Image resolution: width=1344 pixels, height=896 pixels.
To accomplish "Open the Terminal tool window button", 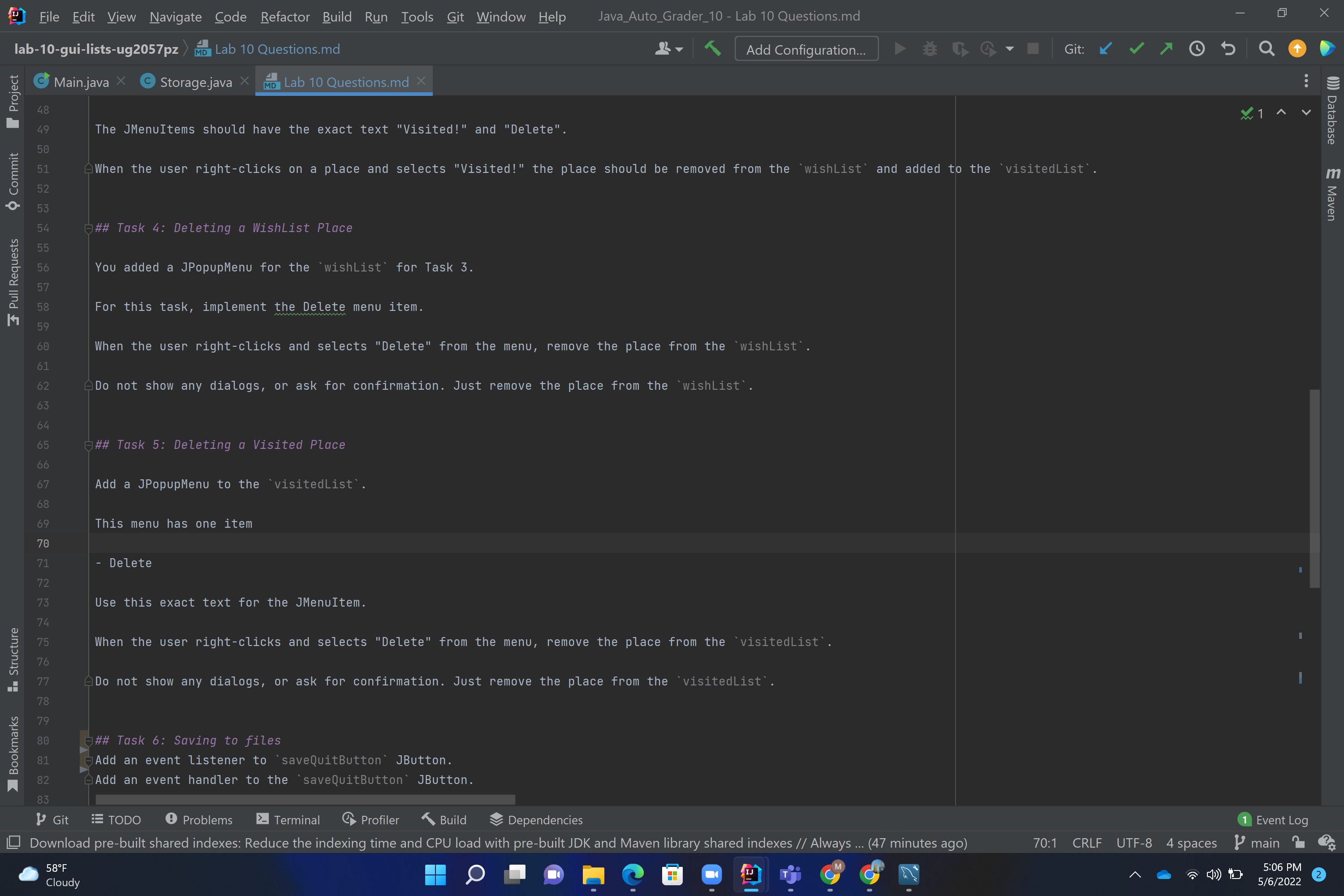I will tap(288, 819).
